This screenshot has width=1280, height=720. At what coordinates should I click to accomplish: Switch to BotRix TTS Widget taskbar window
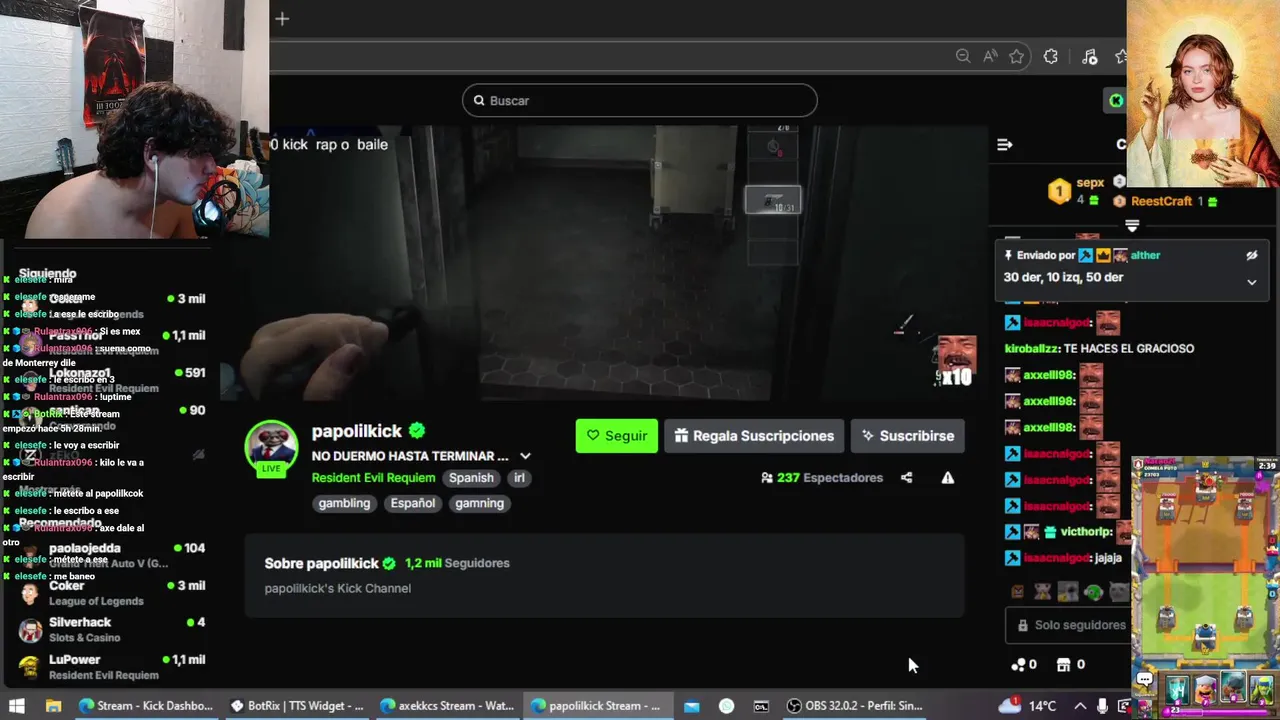297,706
